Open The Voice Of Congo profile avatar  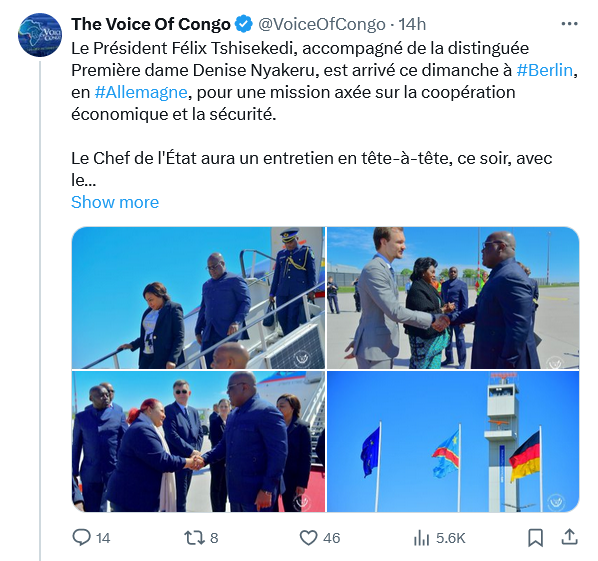pos(40,34)
